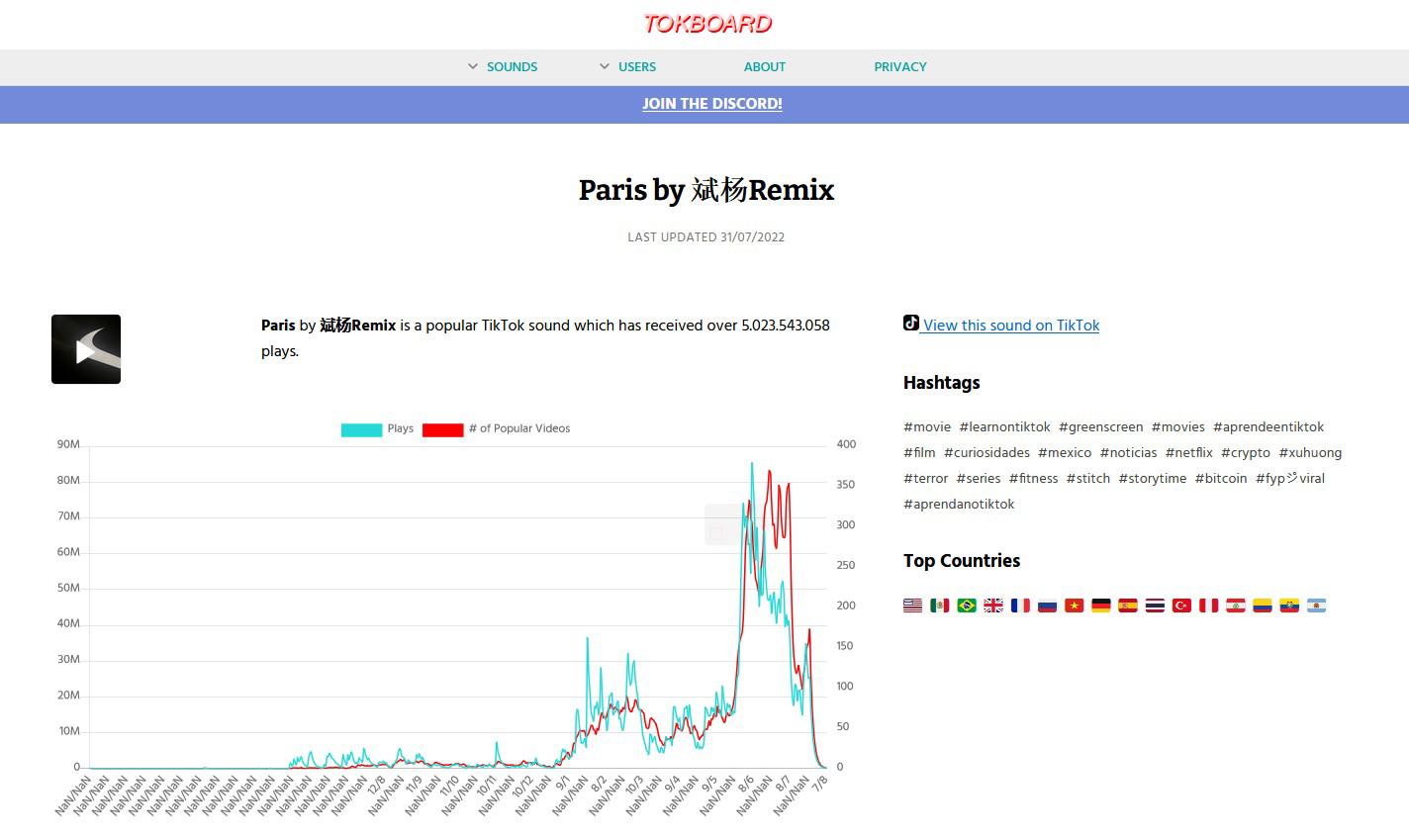Click the United Kingdom flag icon

pos(993,606)
